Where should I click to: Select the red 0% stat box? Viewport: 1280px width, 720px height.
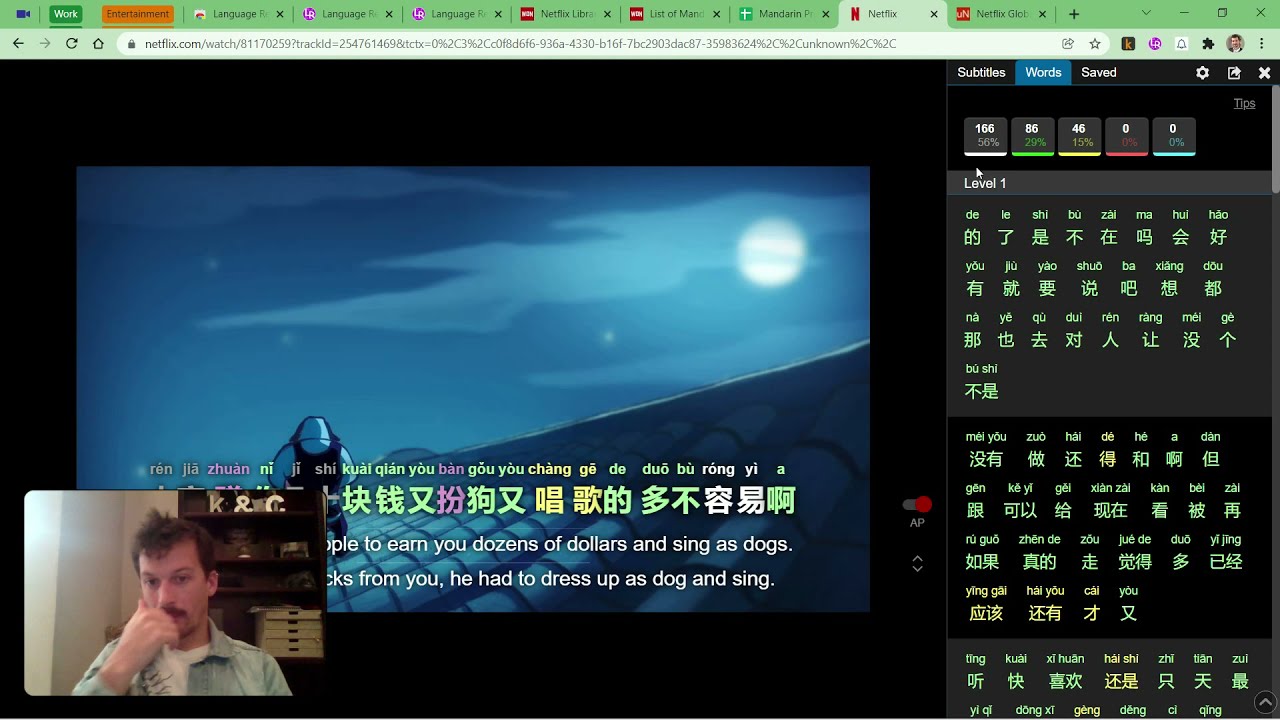[x=1126, y=136]
